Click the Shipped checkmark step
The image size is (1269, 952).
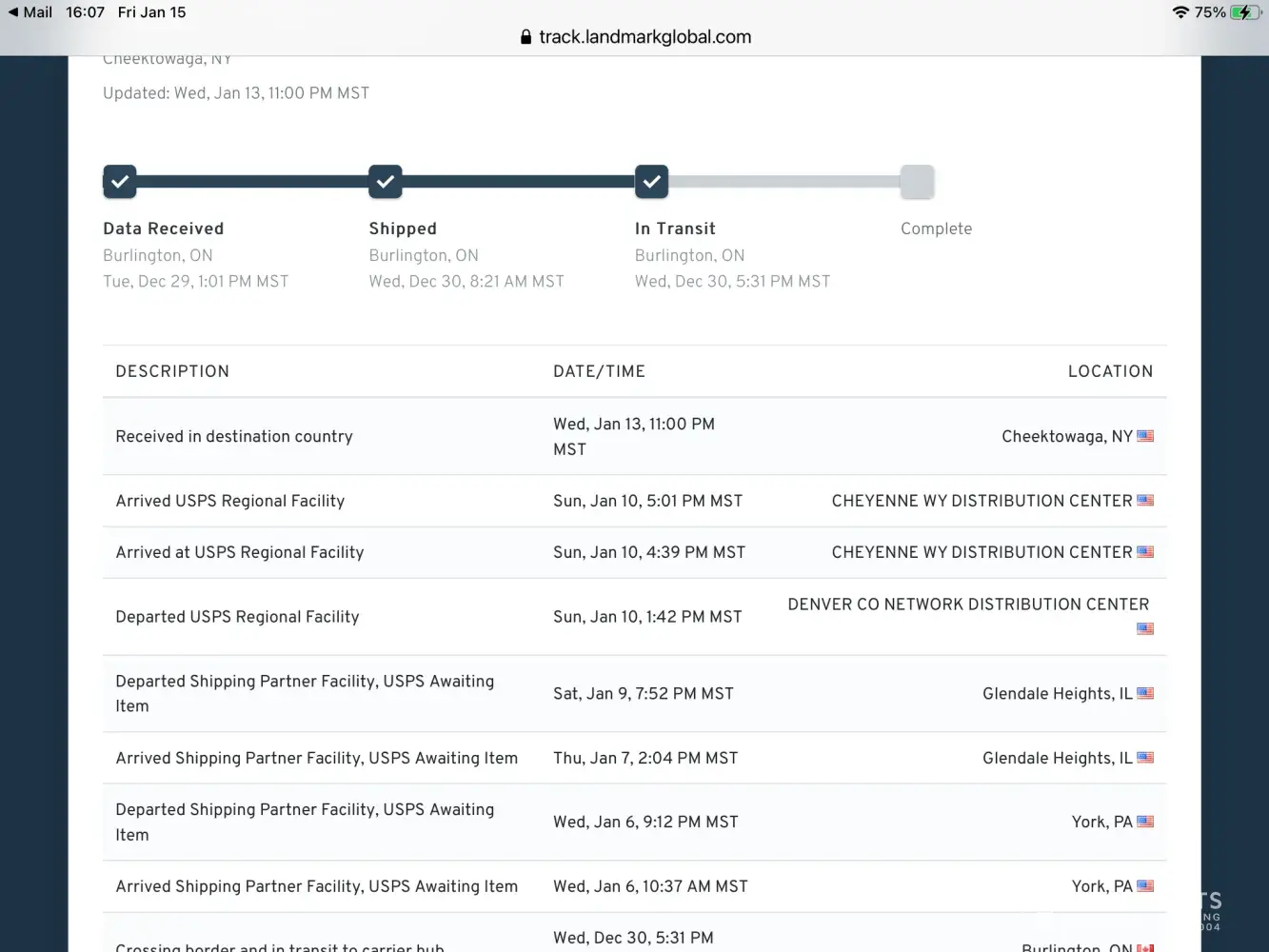[386, 182]
